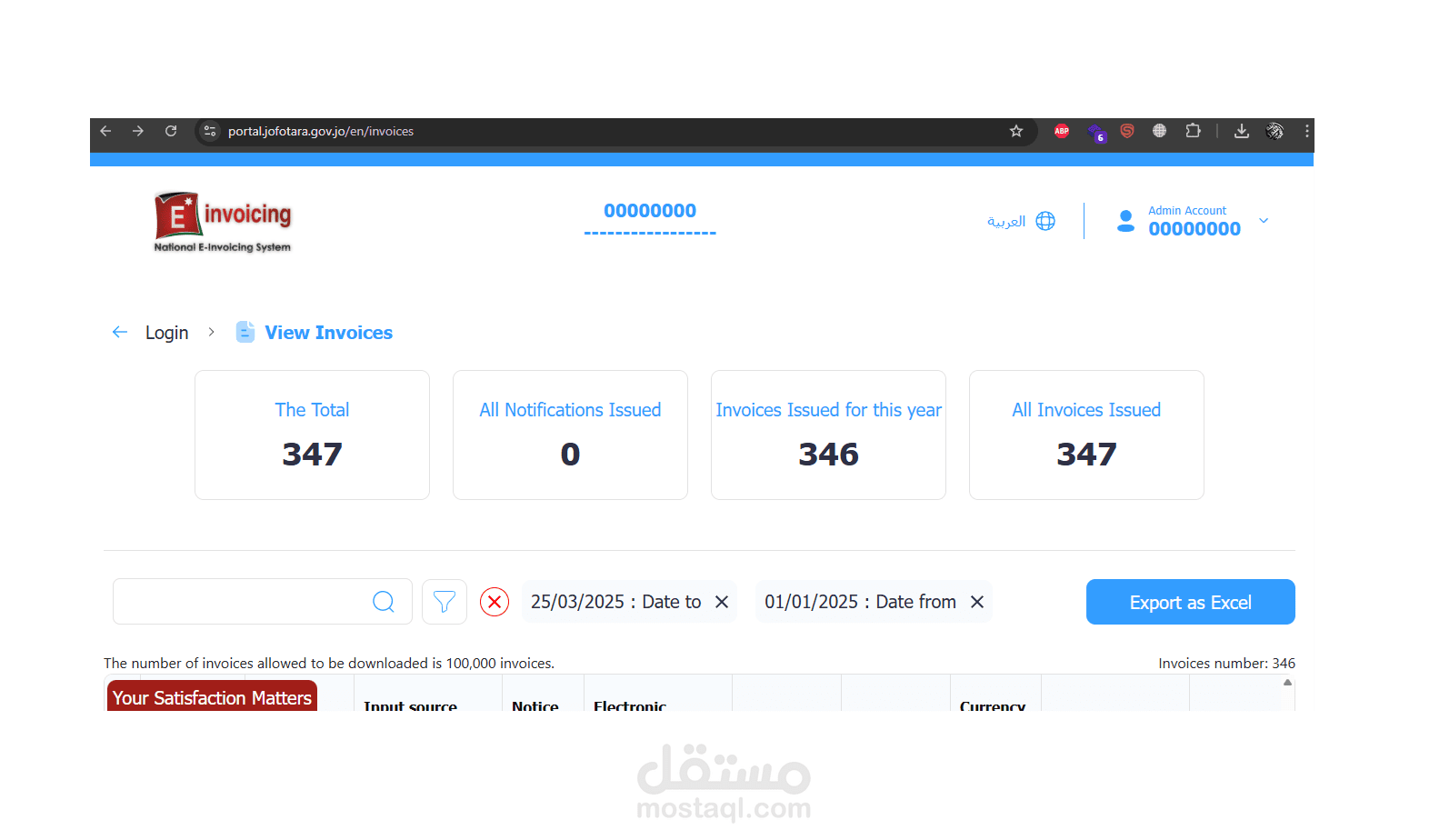The height and width of the screenshot is (840, 1449).
Task: Open the ABP adblock extension icon
Action: 1062,131
